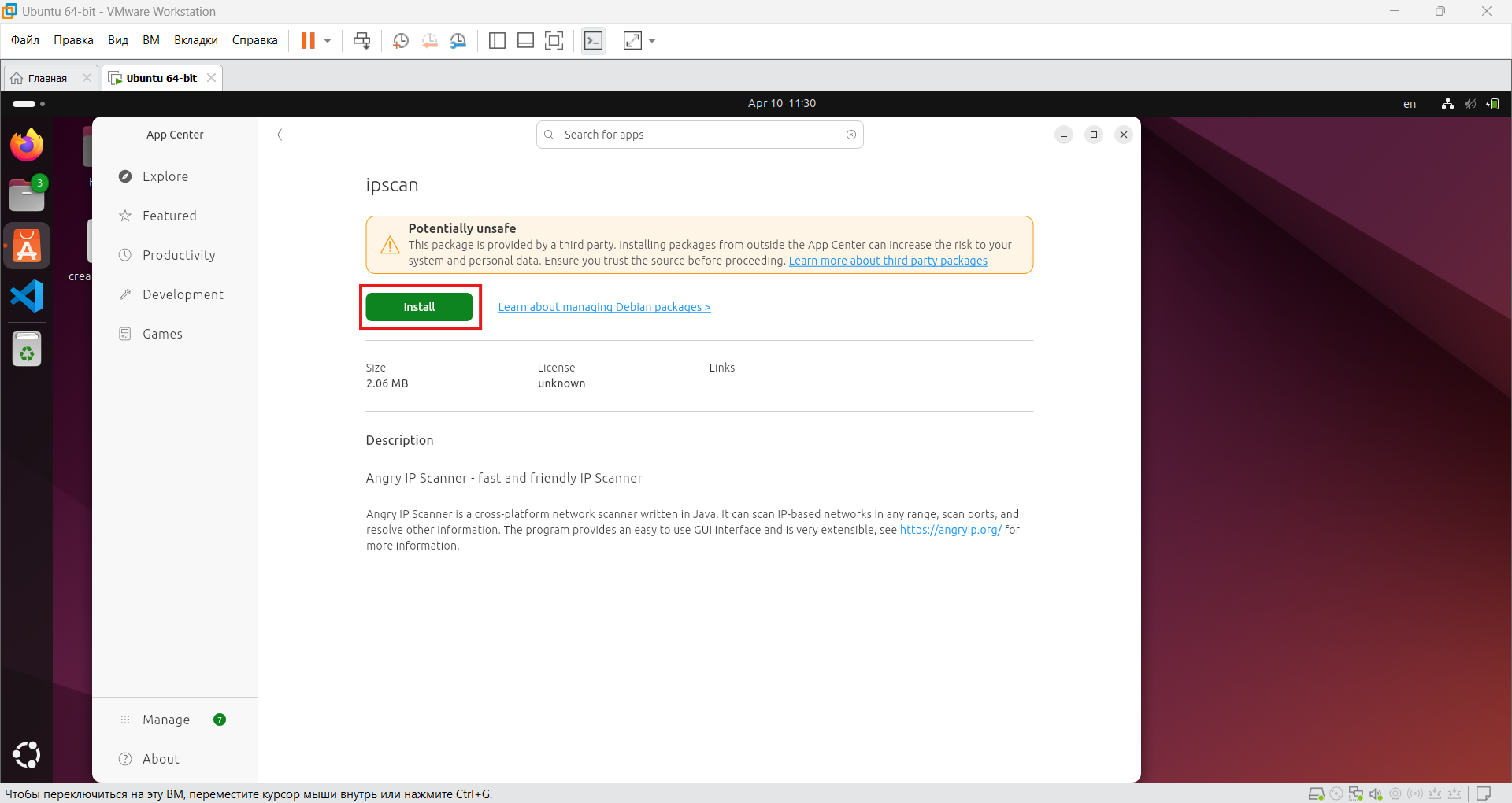The image size is (1512, 803).
Task: Expand the pause VM dropdown arrow
Action: pyautogui.click(x=328, y=41)
